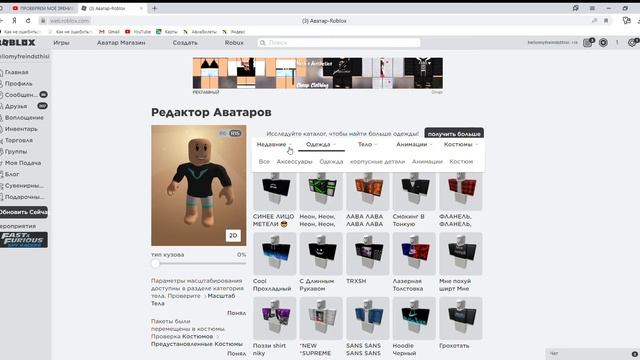Open the Проверка Костюмов link
Viewport: 640px width, 360px height.
(x=182, y=336)
